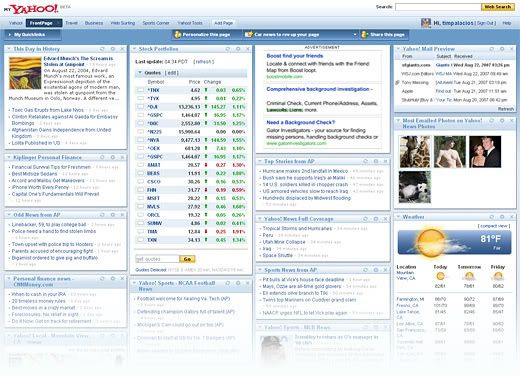Collapse the Kiplinger Personal Finance module
The height and width of the screenshot is (376, 520).
(x=9, y=157)
